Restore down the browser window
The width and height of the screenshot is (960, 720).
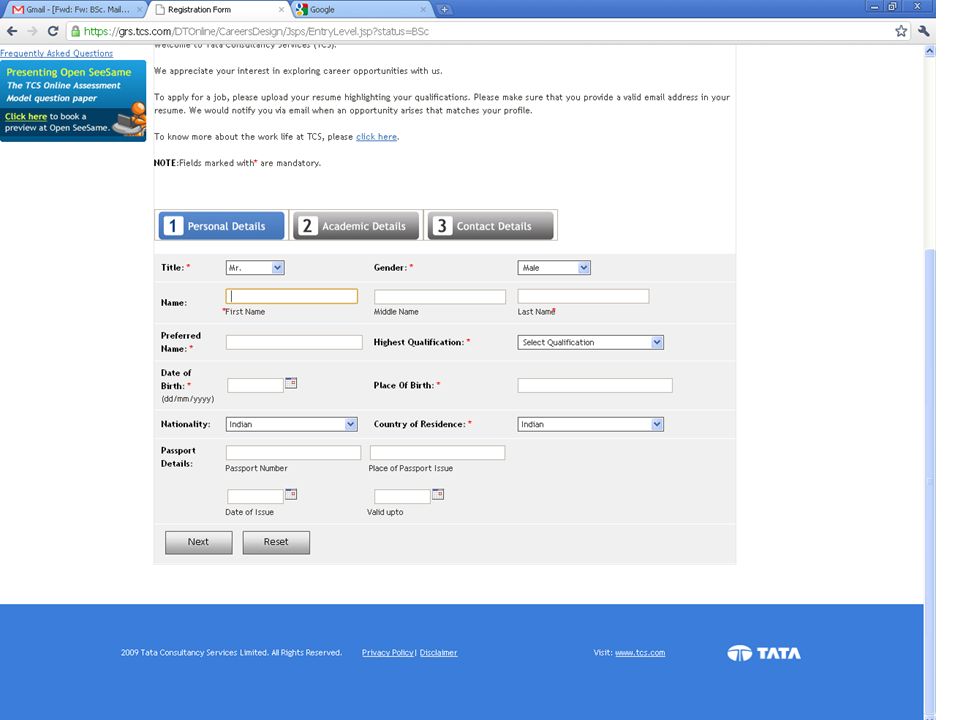tap(892, 7)
